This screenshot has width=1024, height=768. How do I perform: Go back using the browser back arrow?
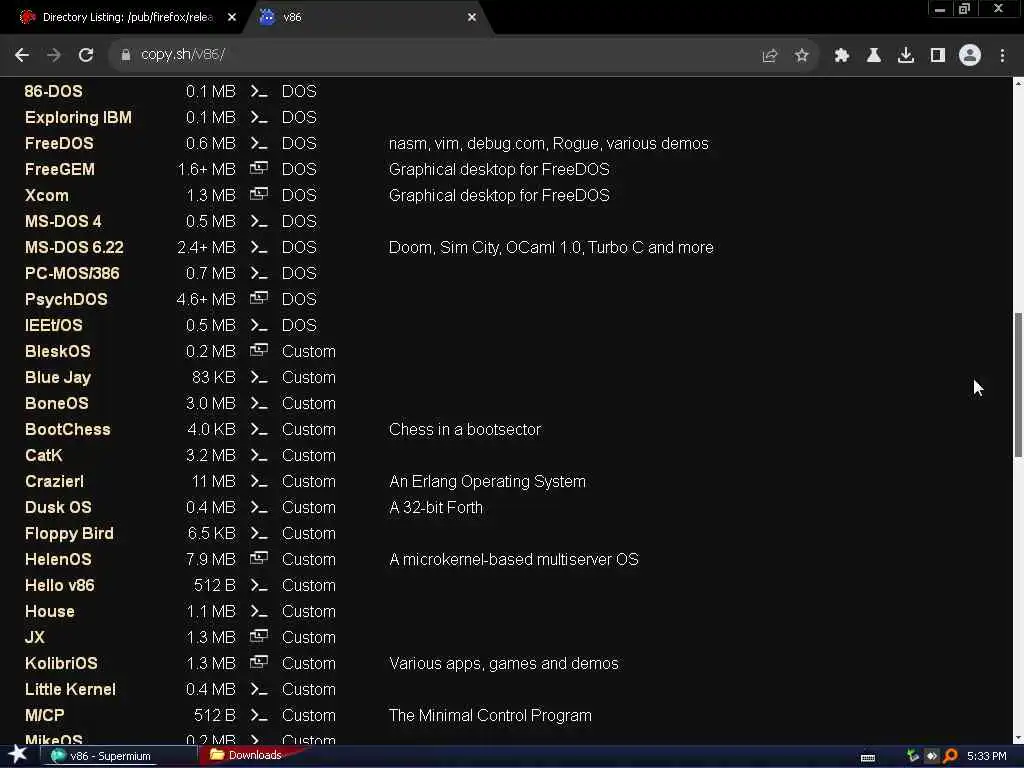tap(22, 56)
